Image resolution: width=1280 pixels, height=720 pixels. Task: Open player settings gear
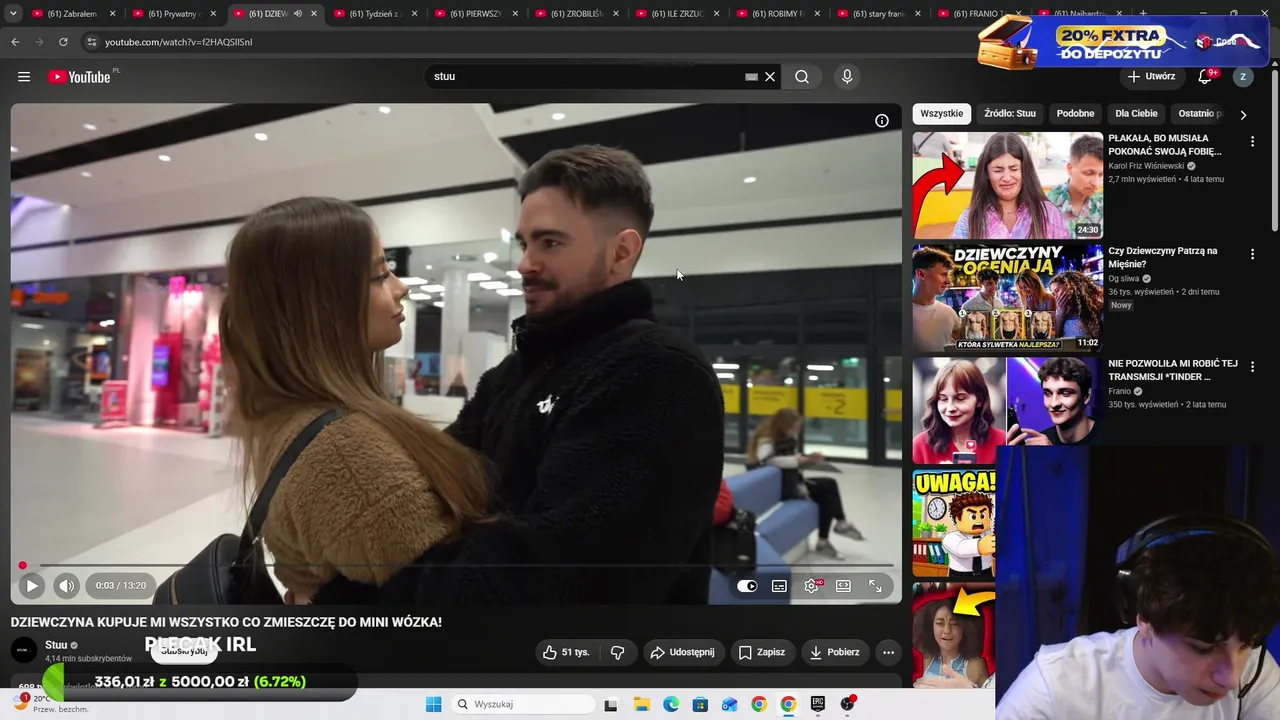pyautogui.click(x=811, y=586)
